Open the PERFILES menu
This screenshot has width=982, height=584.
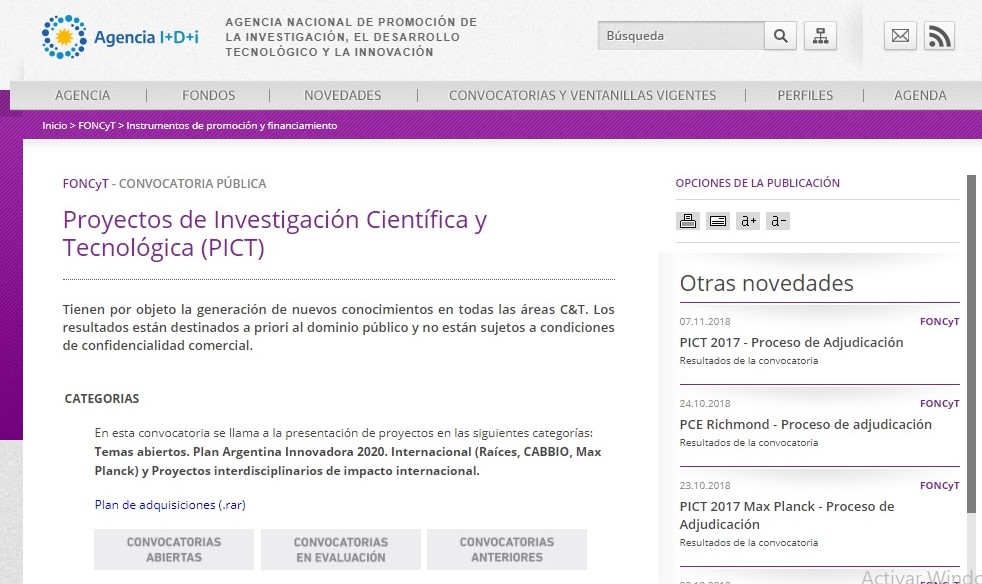pos(805,95)
